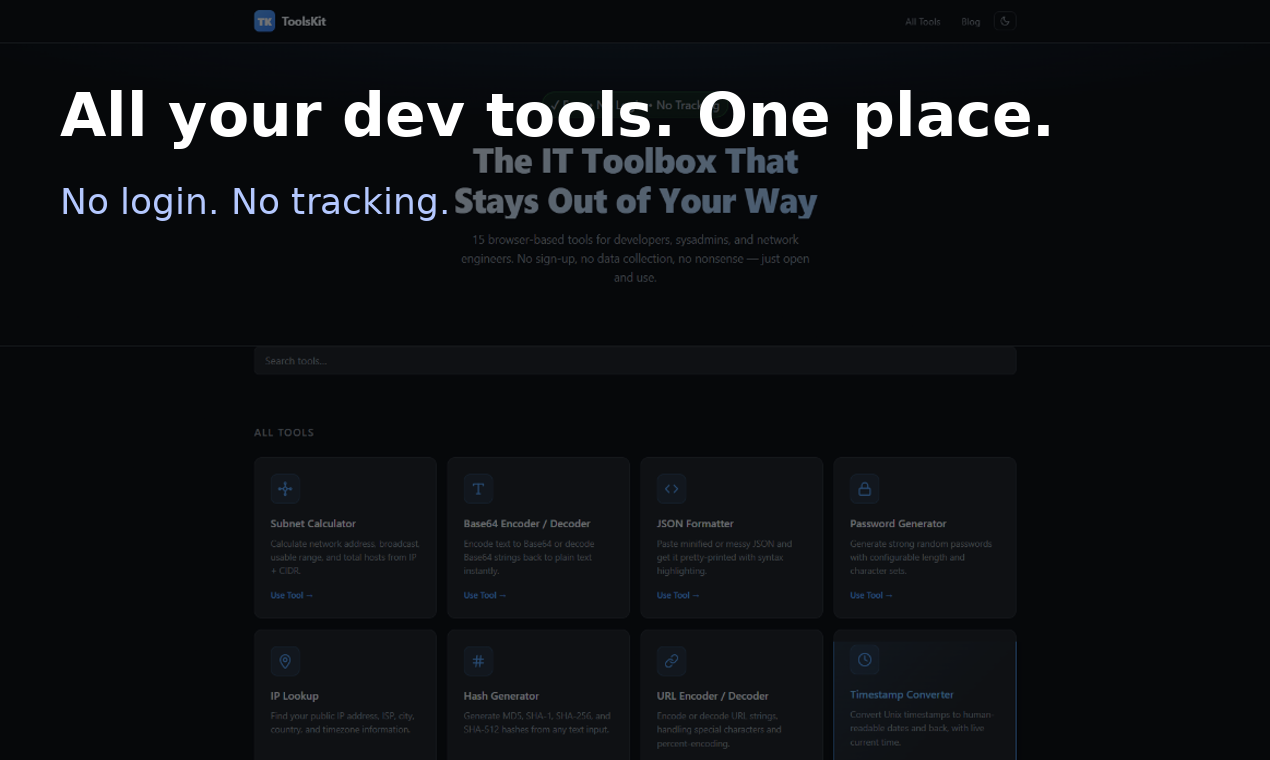
Task: Click the Timestamp Converter clock icon
Action: pos(864,660)
